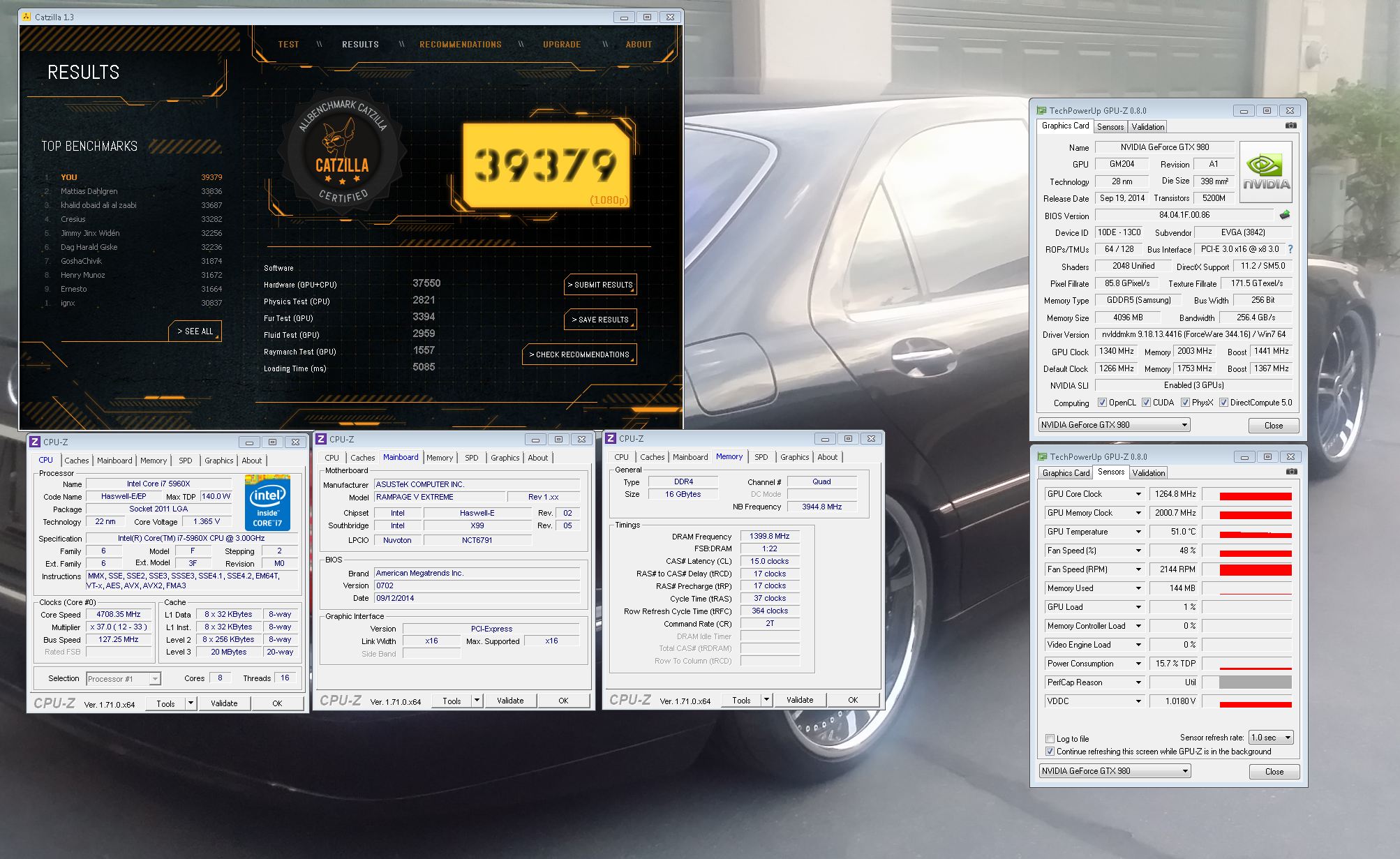Click the CPU-Z title icon in Mainboard window

point(321,439)
